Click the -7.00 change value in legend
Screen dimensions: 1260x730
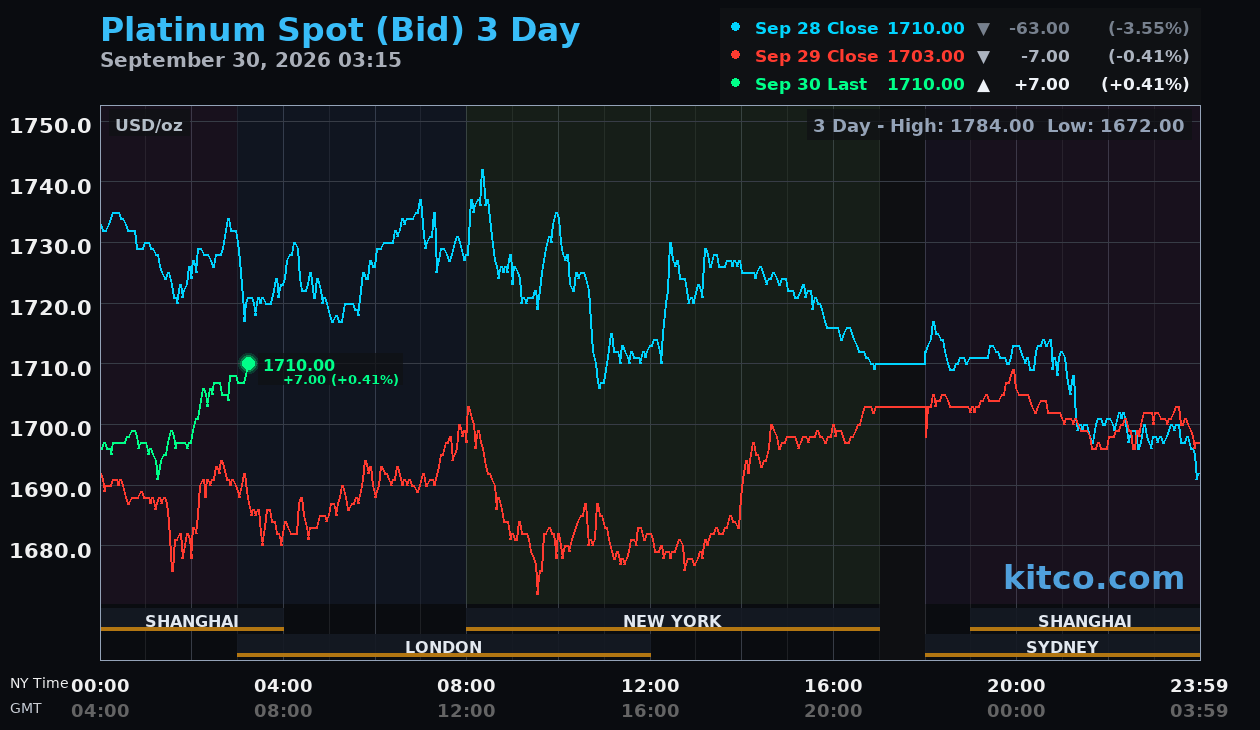click(x=1045, y=57)
